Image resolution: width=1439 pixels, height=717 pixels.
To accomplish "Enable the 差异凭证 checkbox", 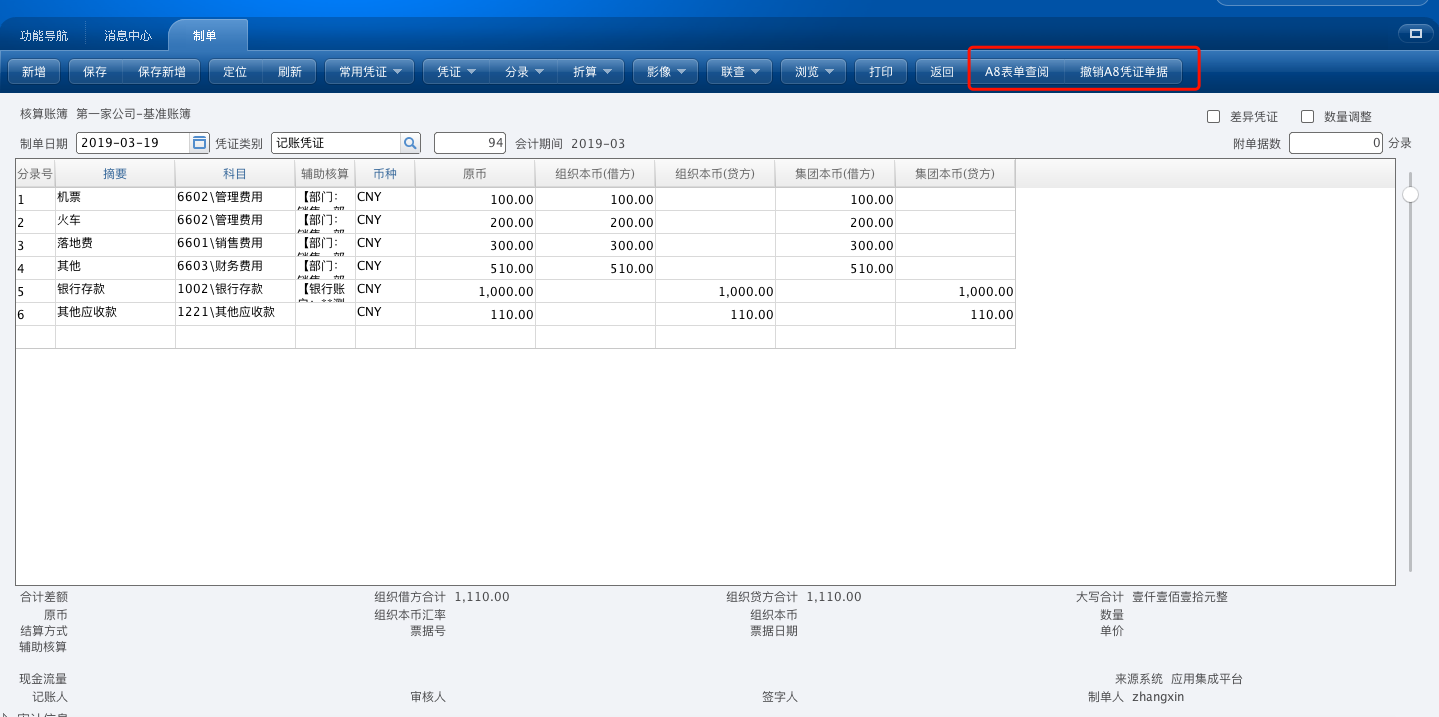I will [x=1214, y=117].
